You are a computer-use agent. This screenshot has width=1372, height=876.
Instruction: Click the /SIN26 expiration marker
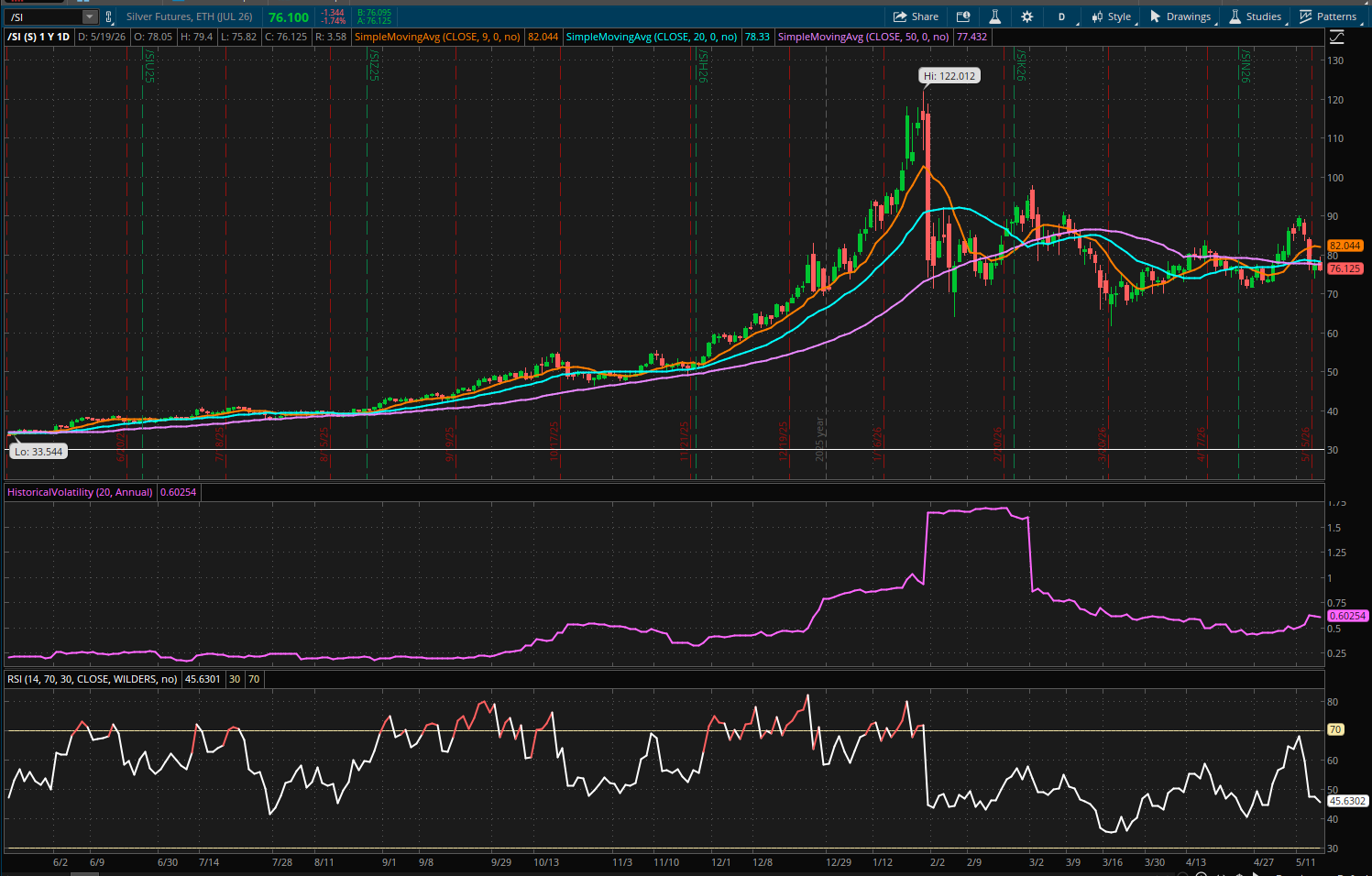(1246, 66)
